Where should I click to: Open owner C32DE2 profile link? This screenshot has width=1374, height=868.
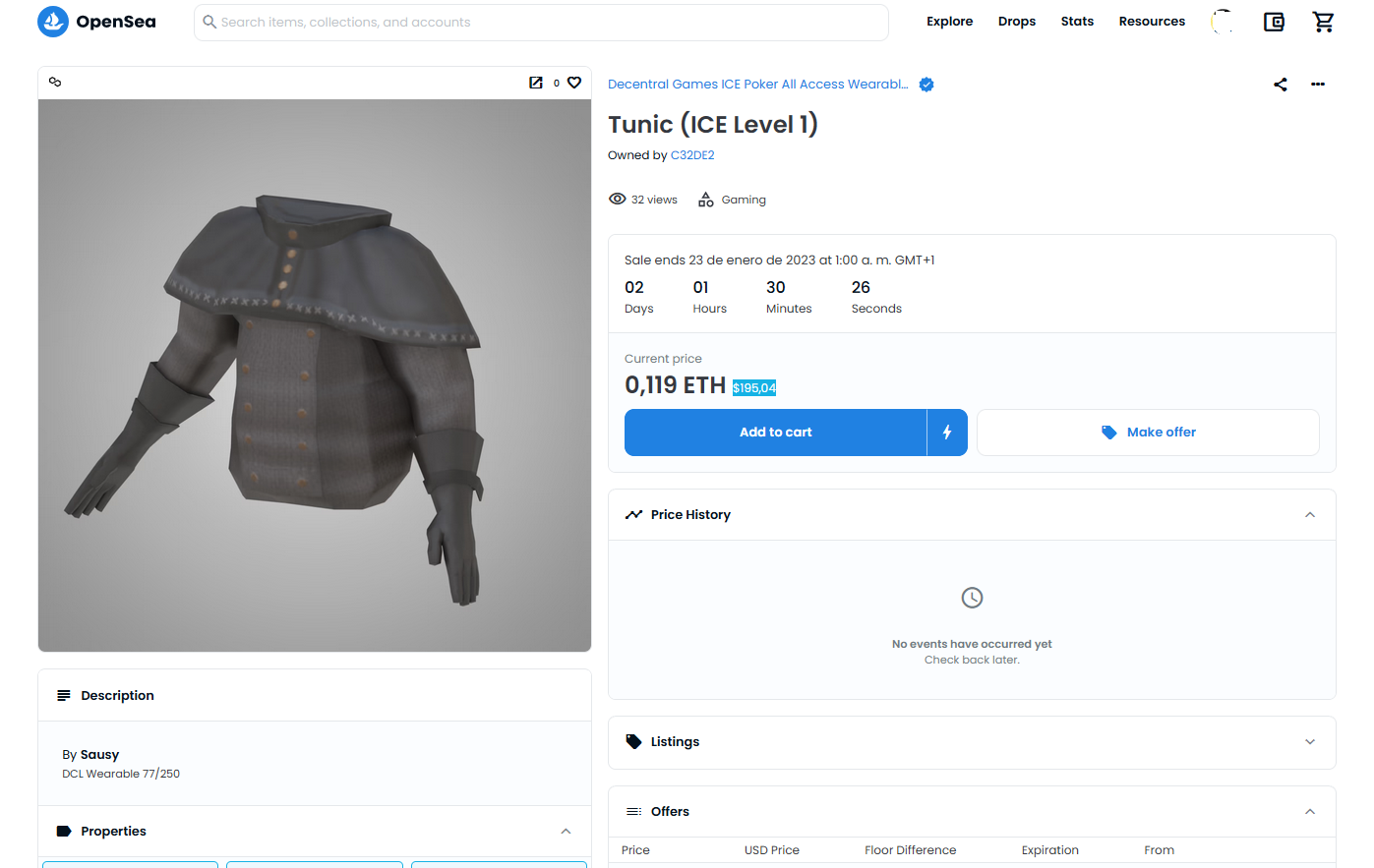tap(692, 155)
